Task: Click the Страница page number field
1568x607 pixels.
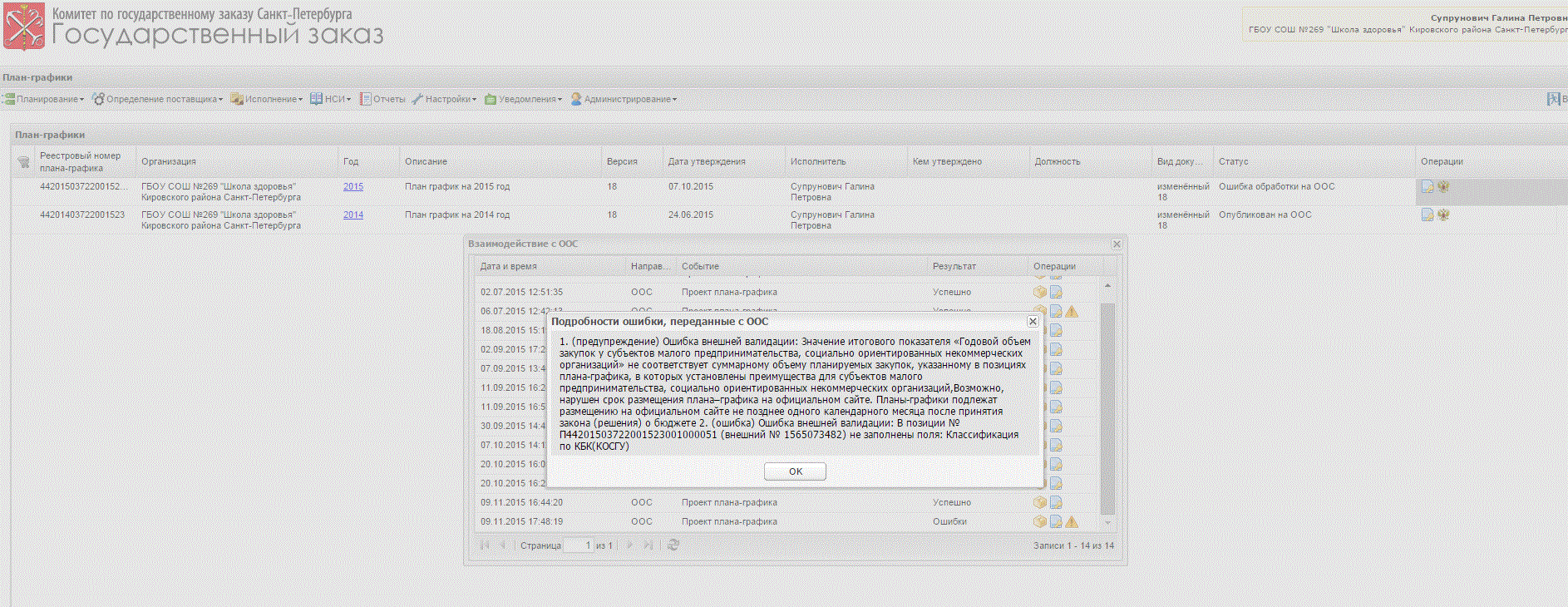Action: (578, 545)
